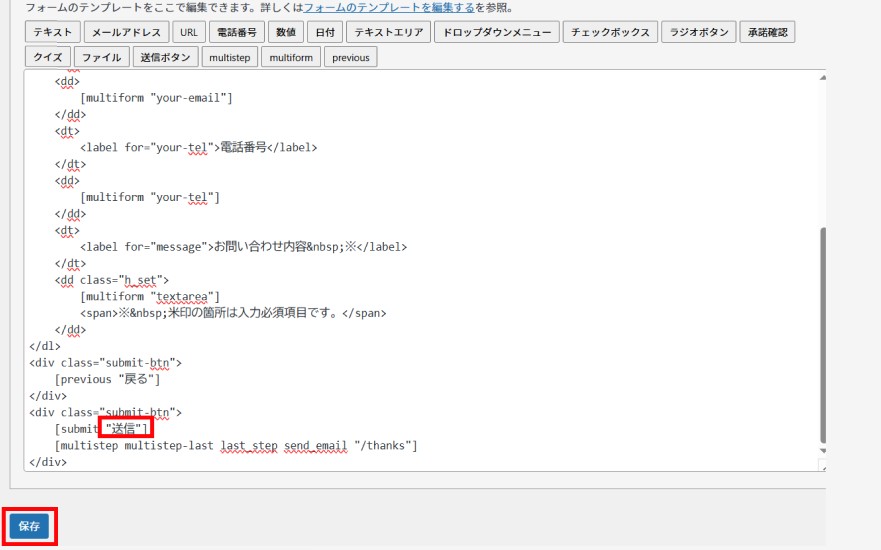The width and height of the screenshot is (881, 550).
Task: Click the 数値 tag button
Action: [285, 32]
